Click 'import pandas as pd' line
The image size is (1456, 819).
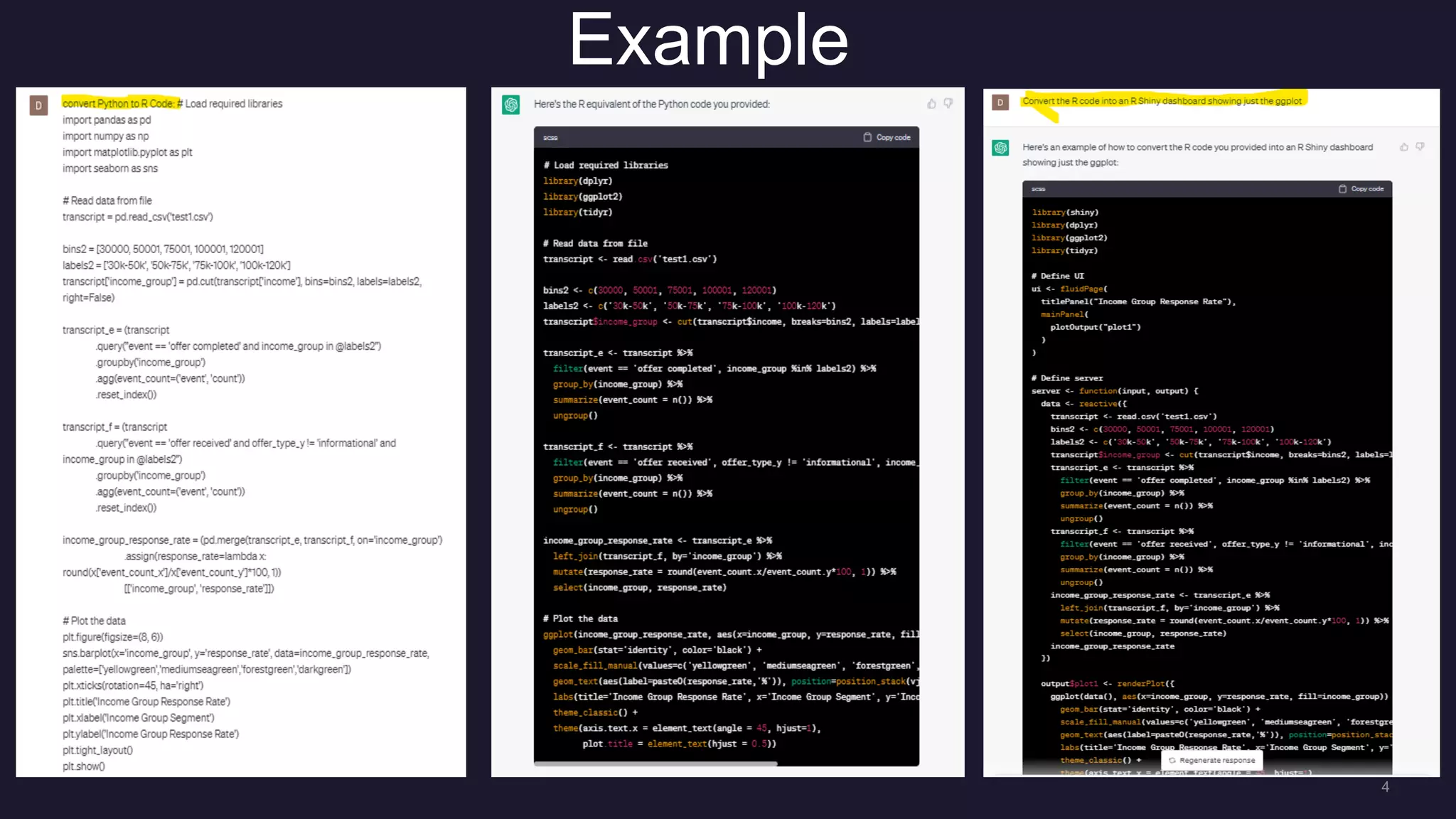[107, 120]
